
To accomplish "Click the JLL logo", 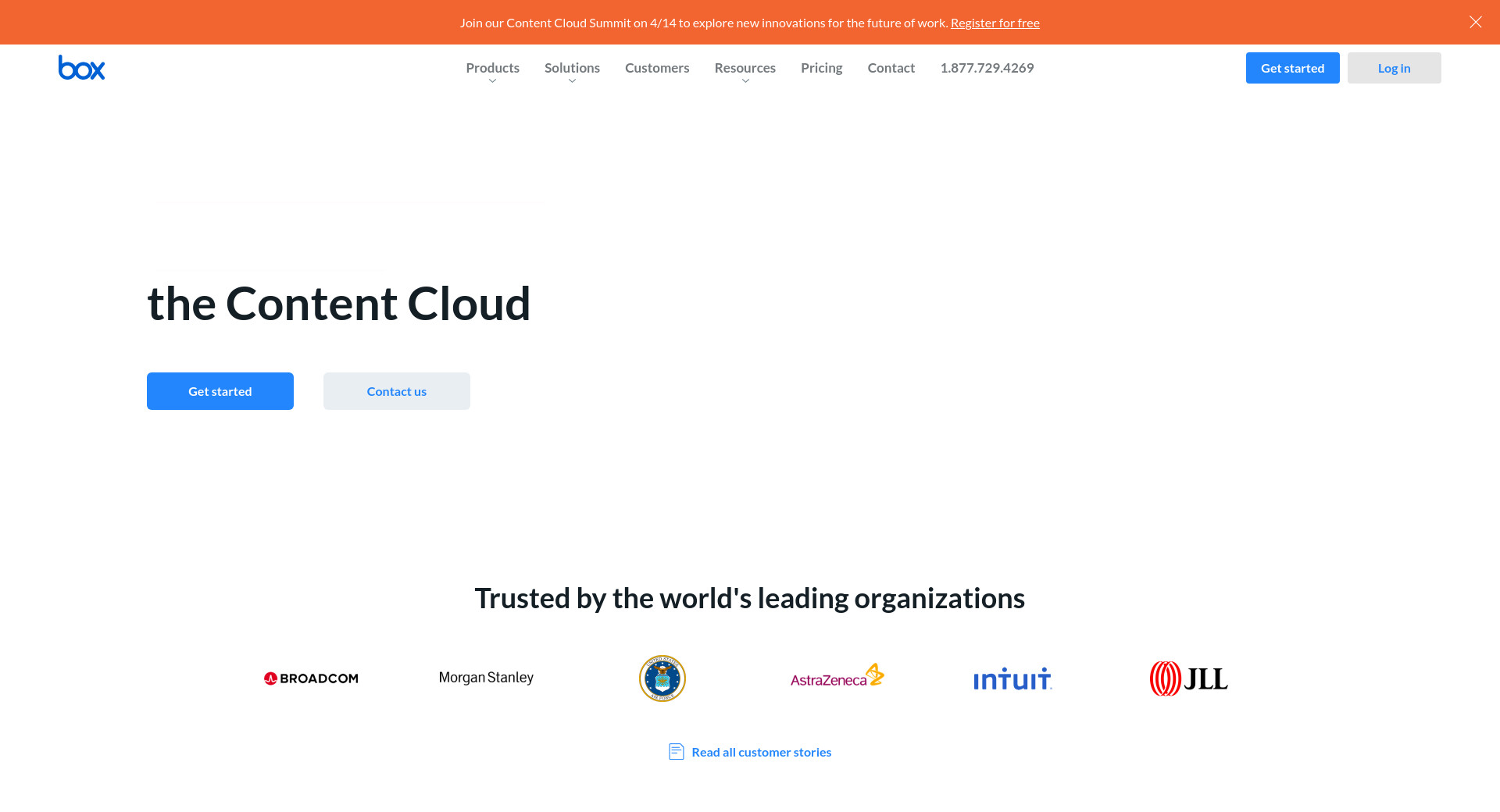I will (x=1188, y=678).
